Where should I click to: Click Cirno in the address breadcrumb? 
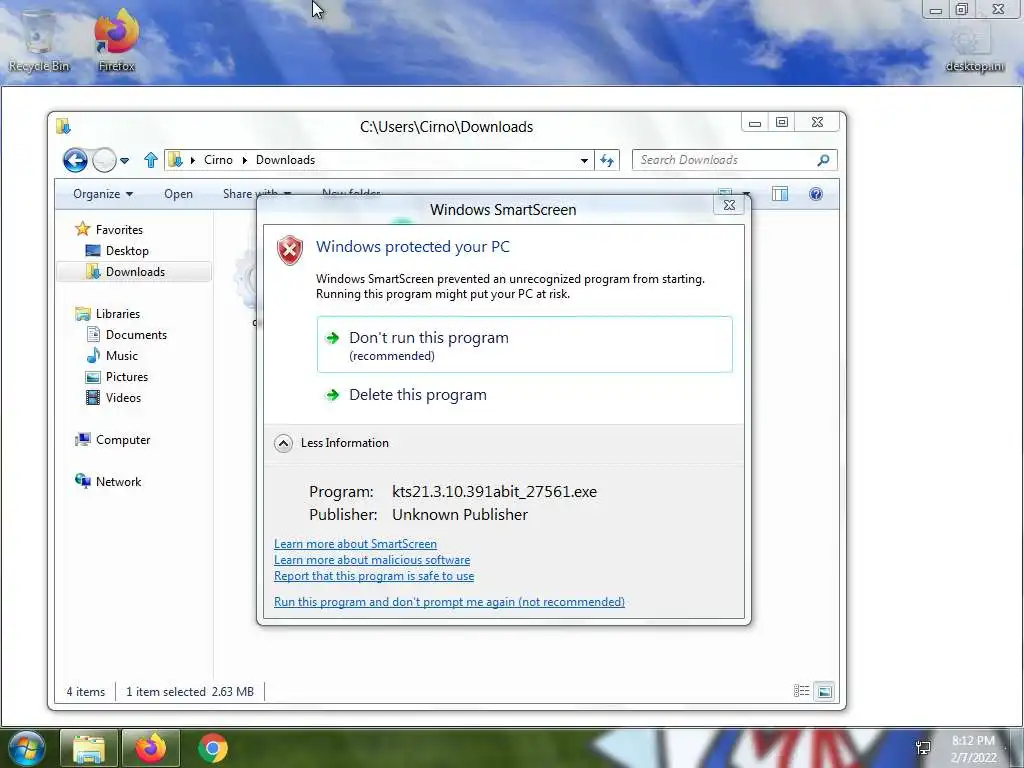click(218, 160)
